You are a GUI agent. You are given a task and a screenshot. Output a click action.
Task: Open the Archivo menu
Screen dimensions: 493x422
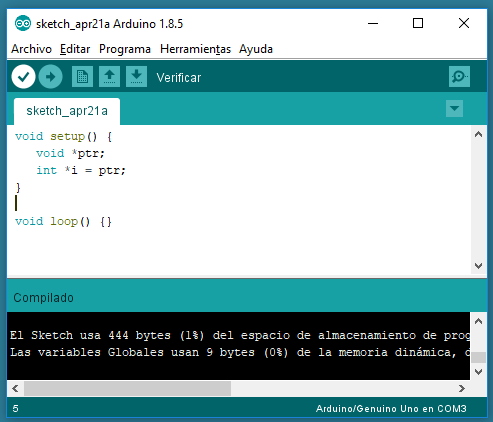[x=31, y=49]
